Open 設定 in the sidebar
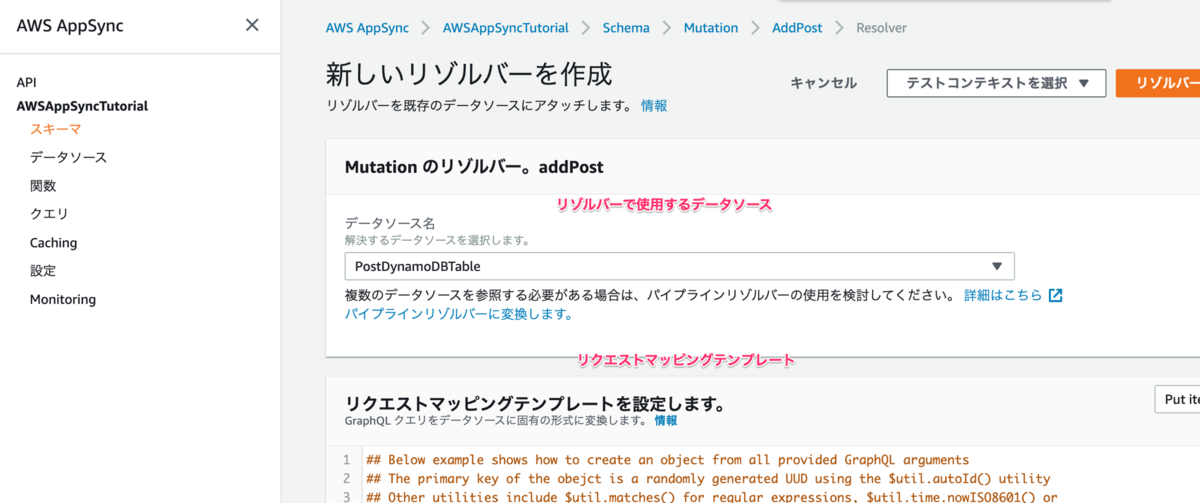The width and height of the screenshot is (1200, 503). point(43,271)
